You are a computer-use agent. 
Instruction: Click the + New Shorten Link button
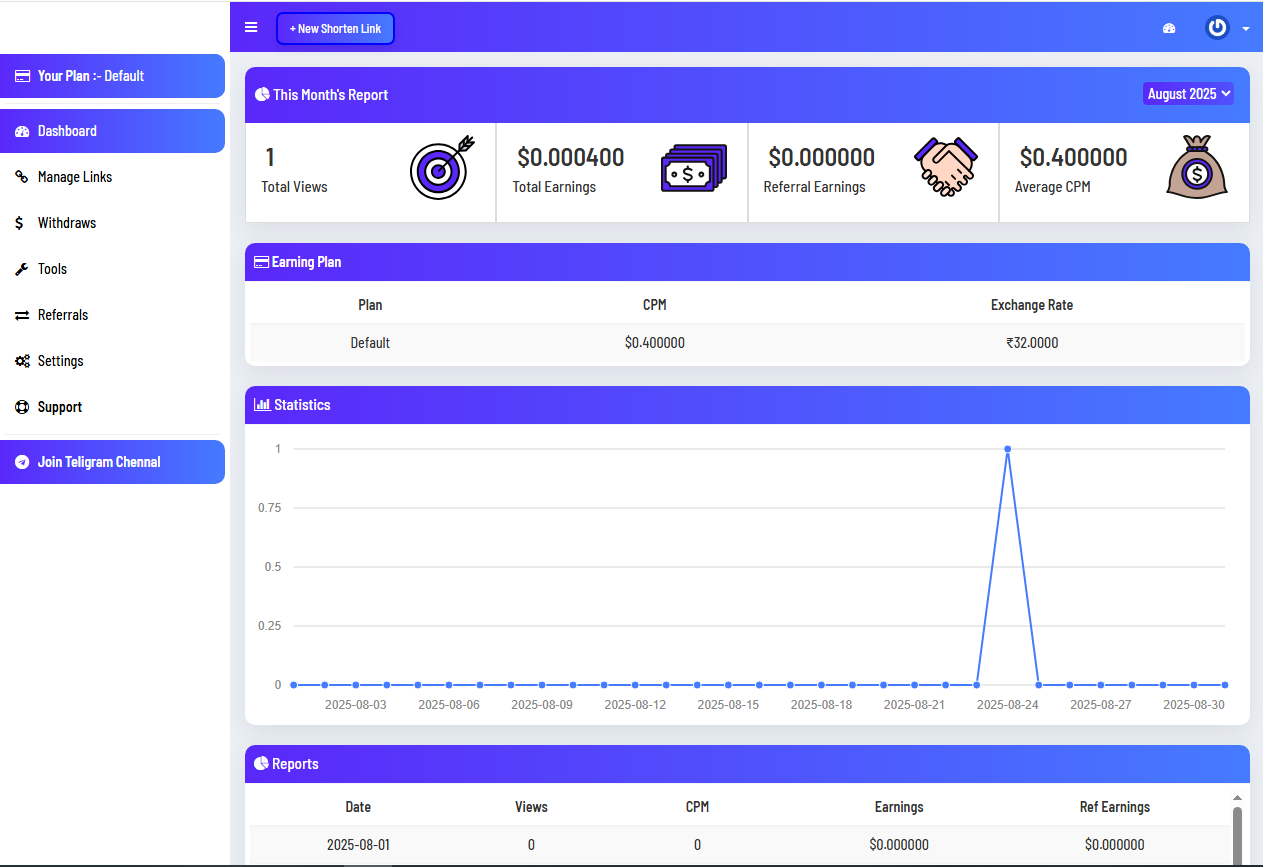tap(335, 29)
